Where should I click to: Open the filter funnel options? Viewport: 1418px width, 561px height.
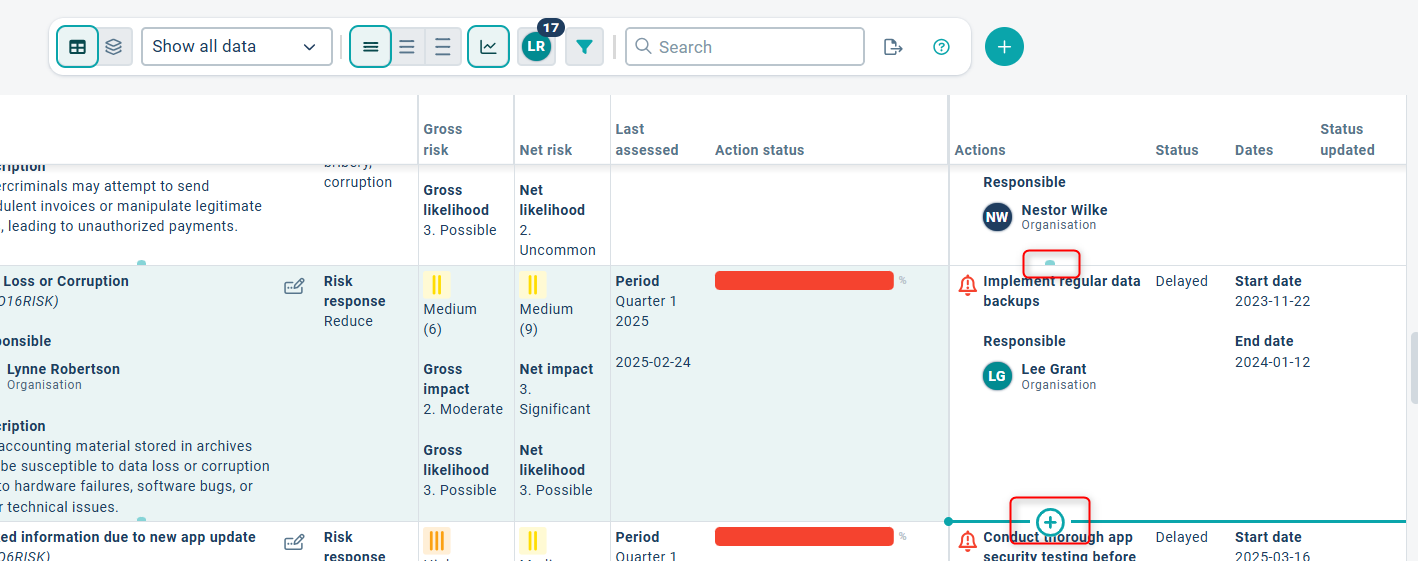[x=584, y=47]
